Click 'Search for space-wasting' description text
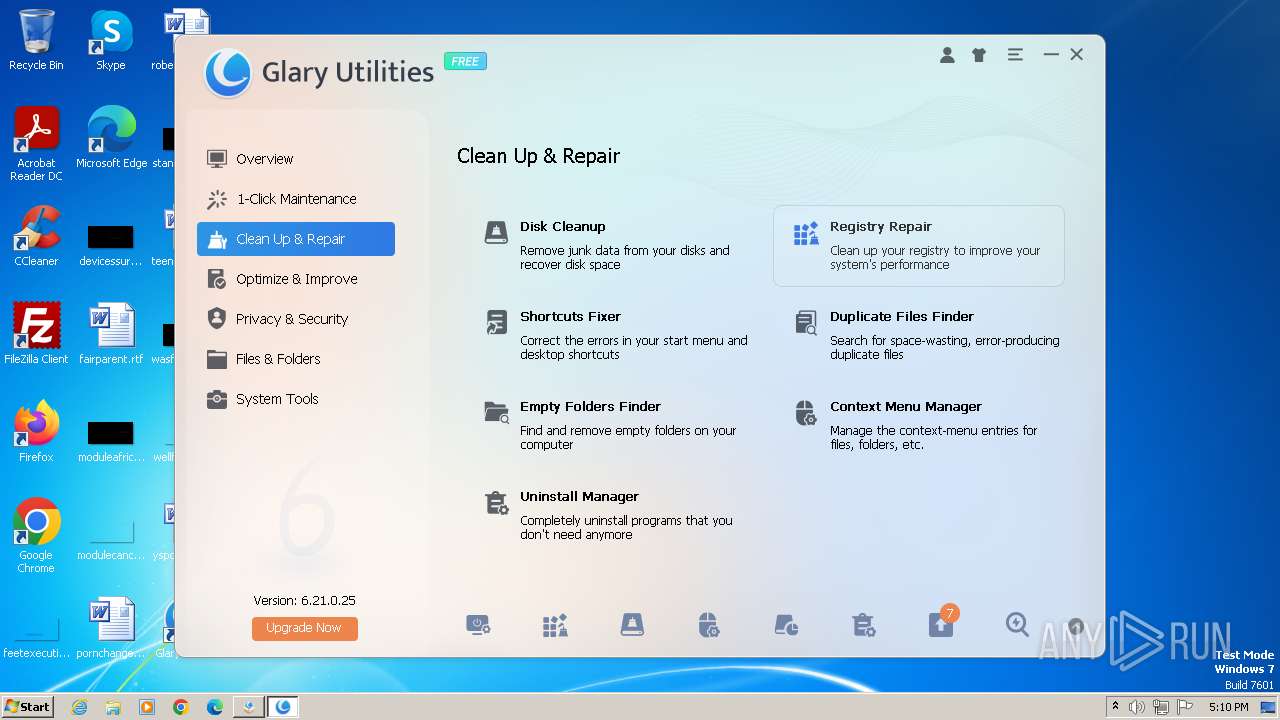1280x720 pixels. pos(945,348)
